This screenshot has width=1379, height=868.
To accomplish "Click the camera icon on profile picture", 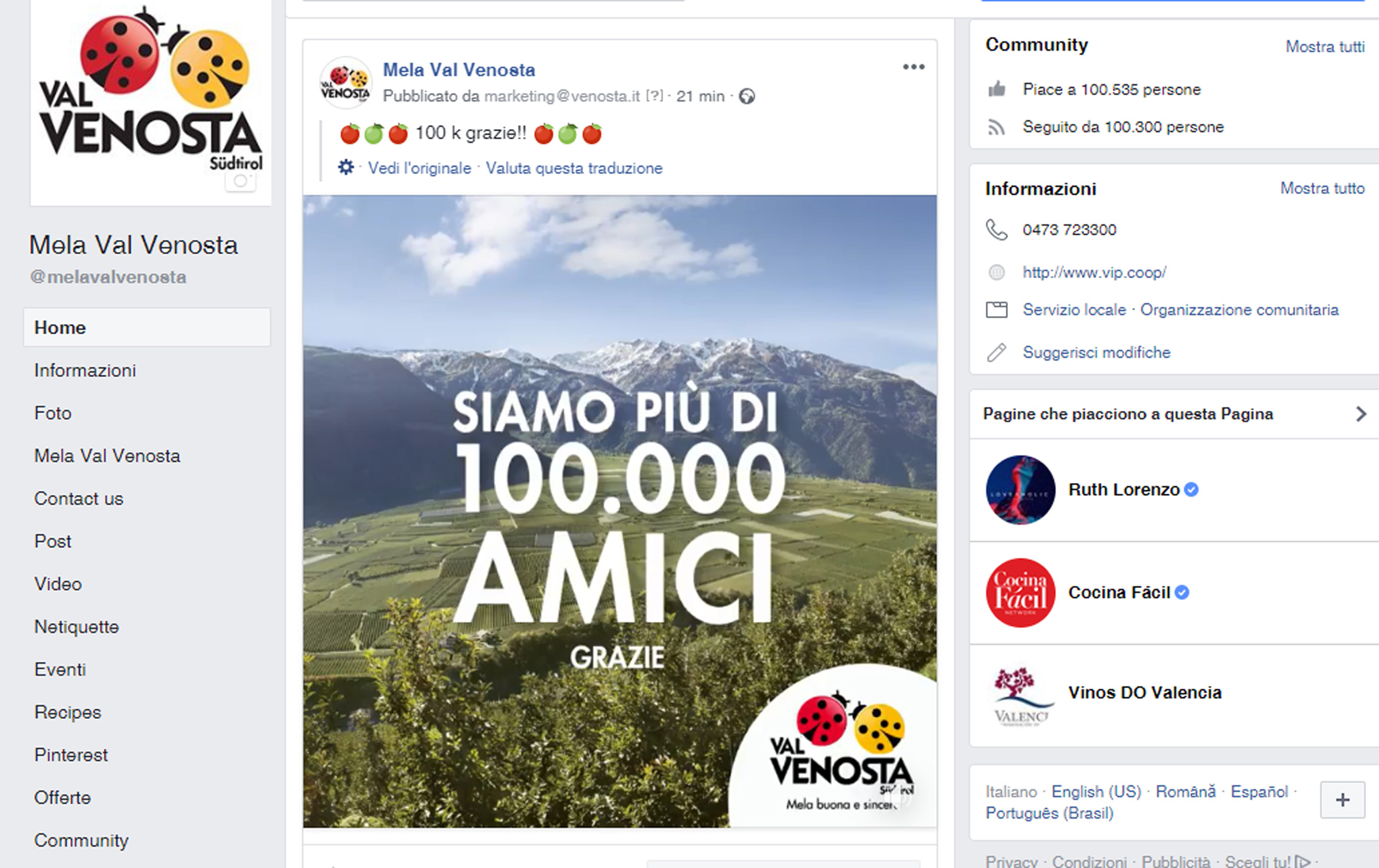I will [241, 181].
